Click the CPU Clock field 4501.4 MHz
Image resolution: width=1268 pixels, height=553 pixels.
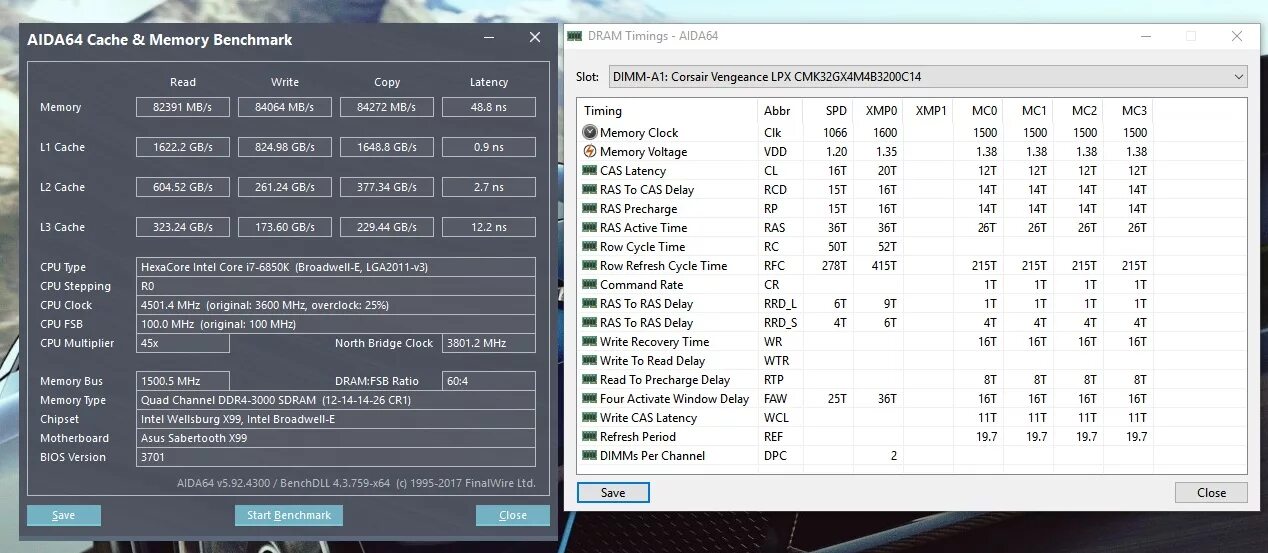tap(336, 305)
